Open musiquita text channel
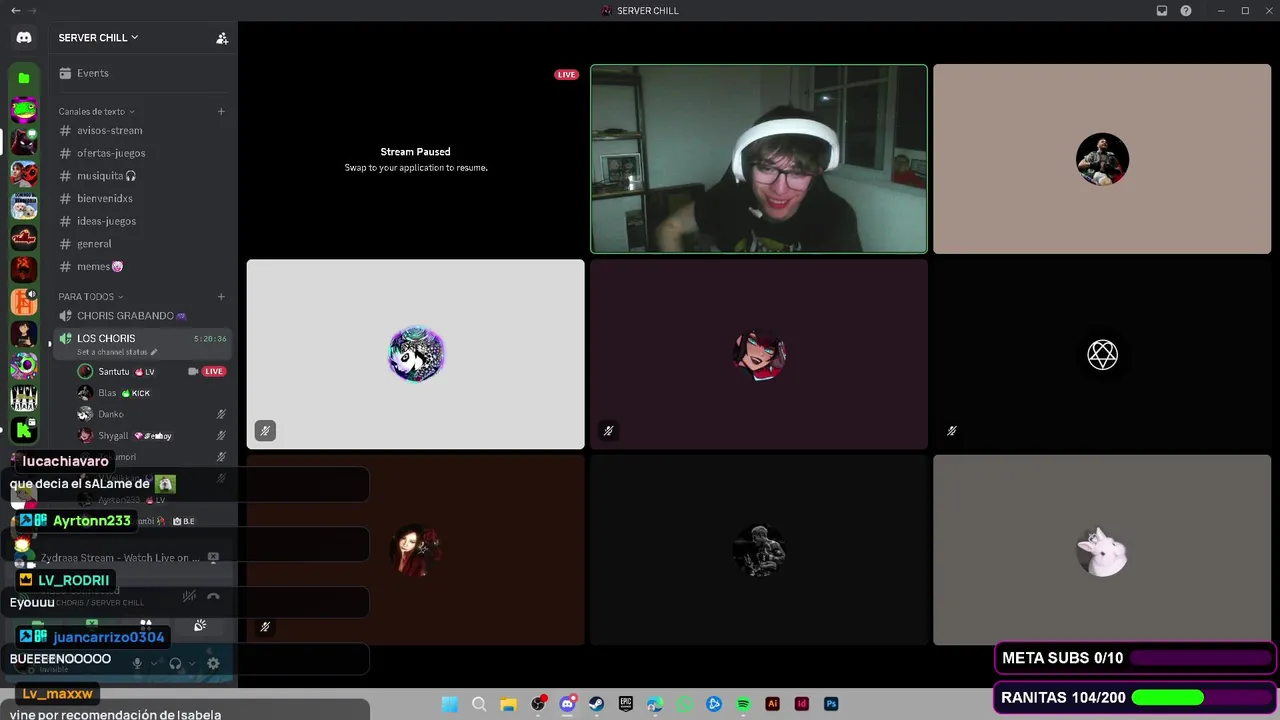Image resolution: width=1280 pixels, height=720 pixels. (x=142, y=176)
